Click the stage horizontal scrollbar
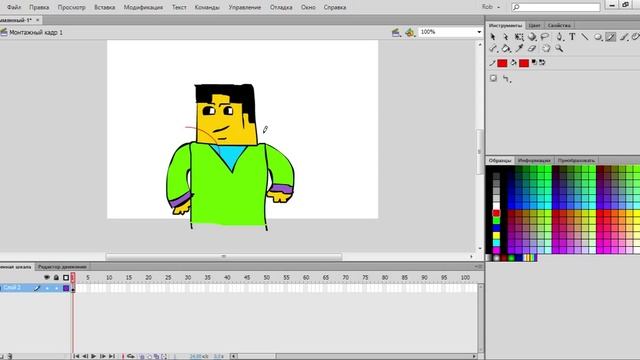Screen dimensions: 640x360 tap(224, 257)
